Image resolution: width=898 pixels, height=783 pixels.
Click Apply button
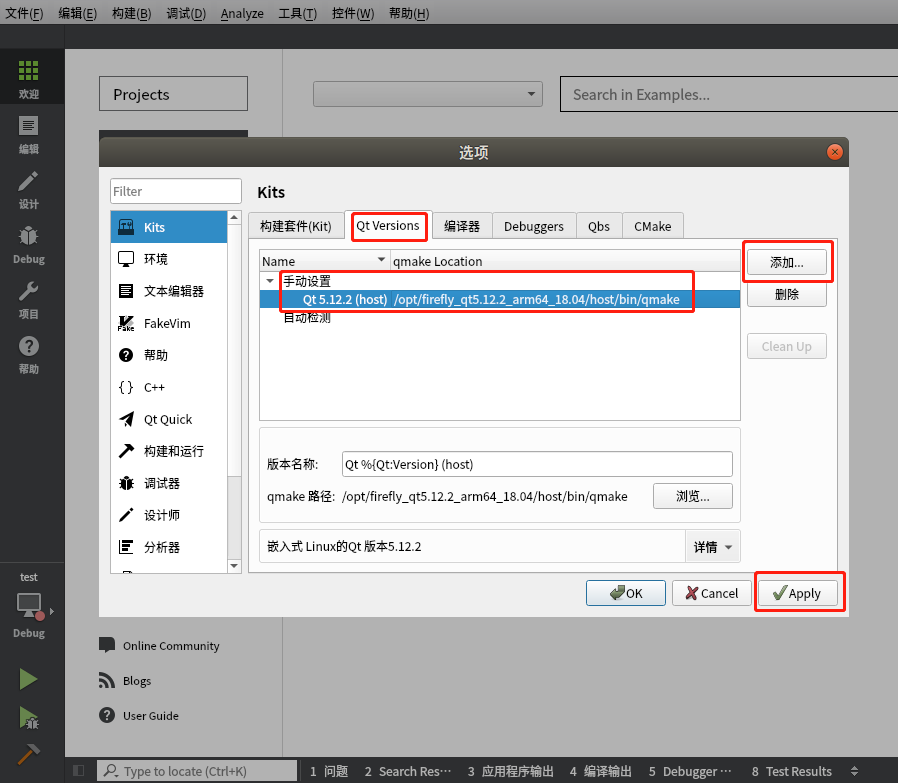798,593
